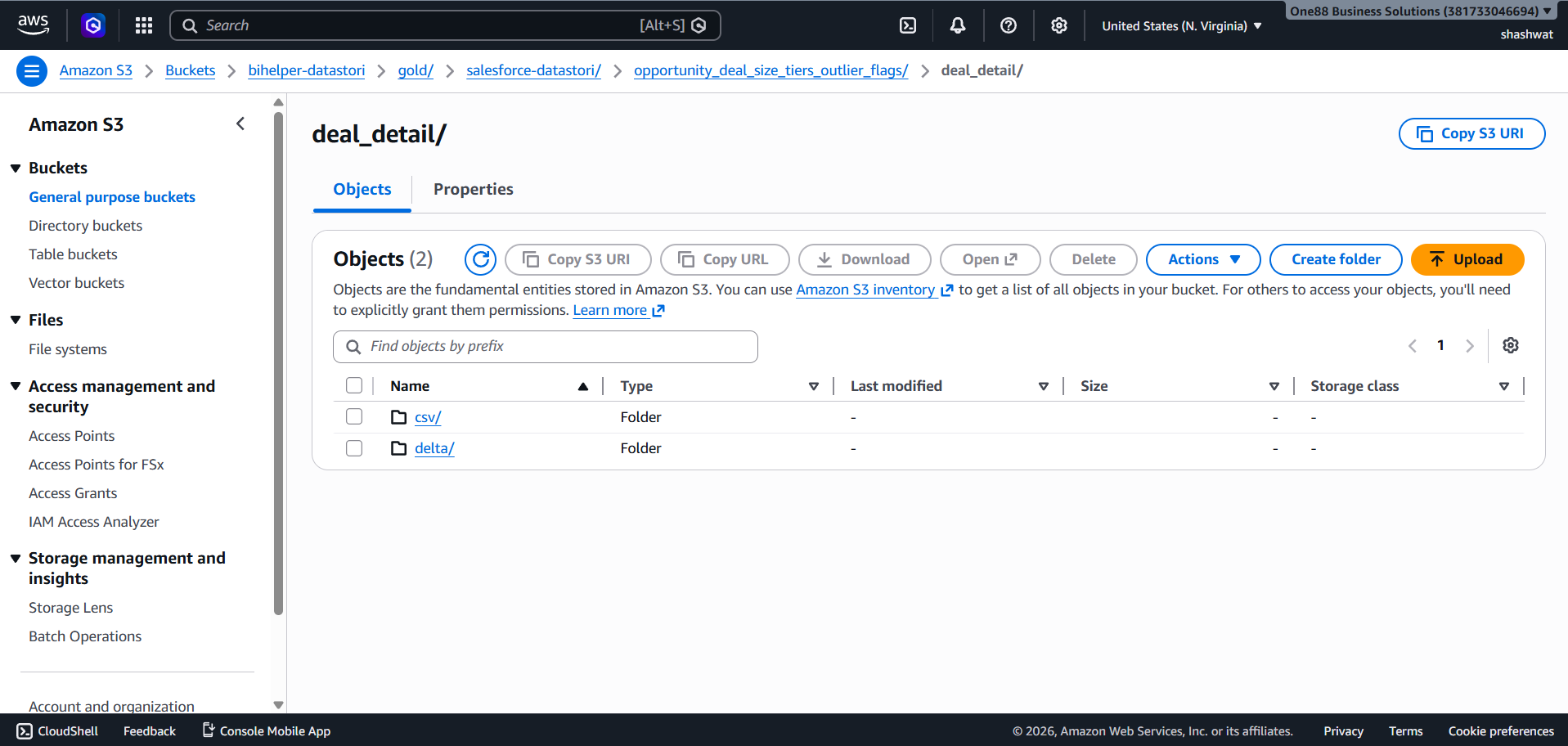The image size is (1568, 746).
Task: Open Table buckets in sidebar
Action: point(73,254)
